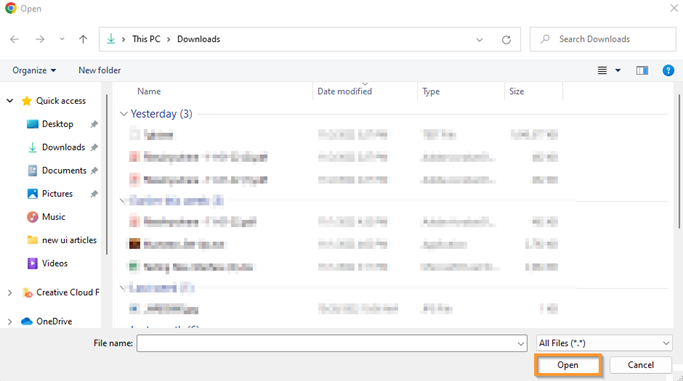Click the new ui articles folder icon
683x381 pixels.
click(32, 240)
